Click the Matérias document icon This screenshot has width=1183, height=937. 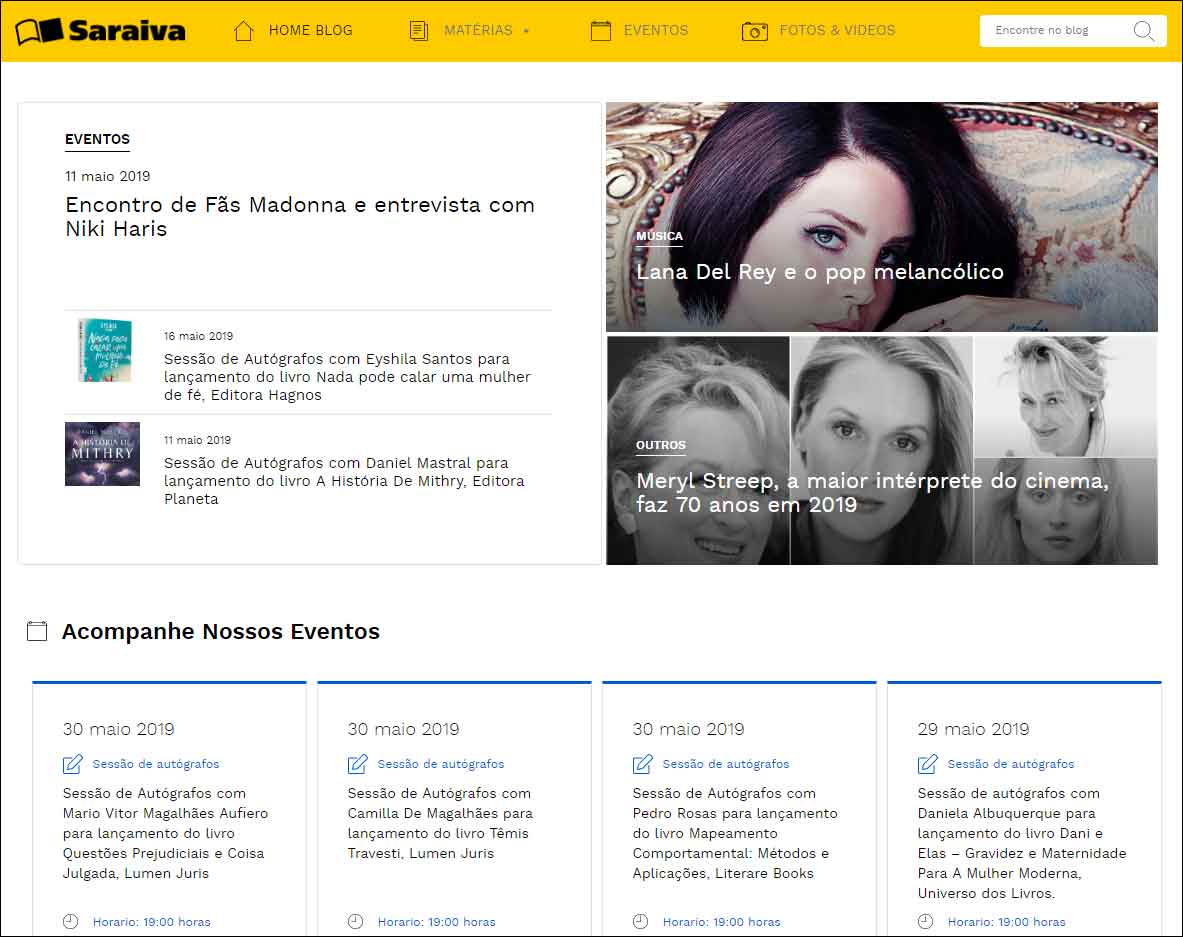[x=419, y=31]
